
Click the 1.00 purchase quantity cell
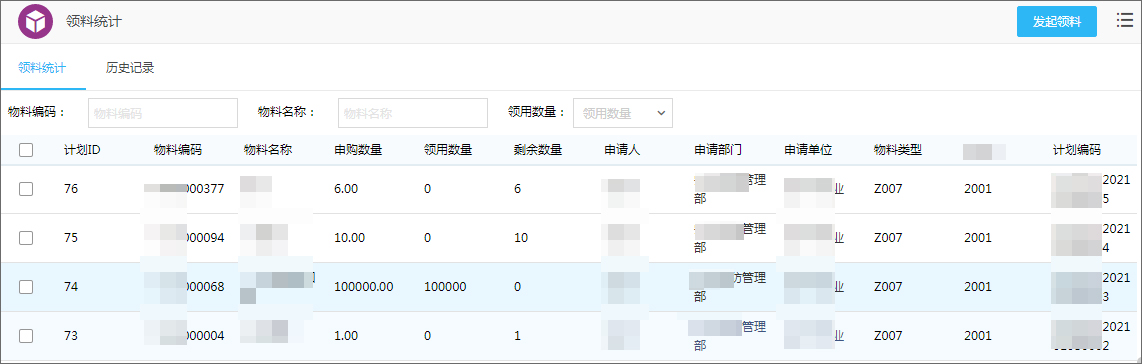click(347, 336)
